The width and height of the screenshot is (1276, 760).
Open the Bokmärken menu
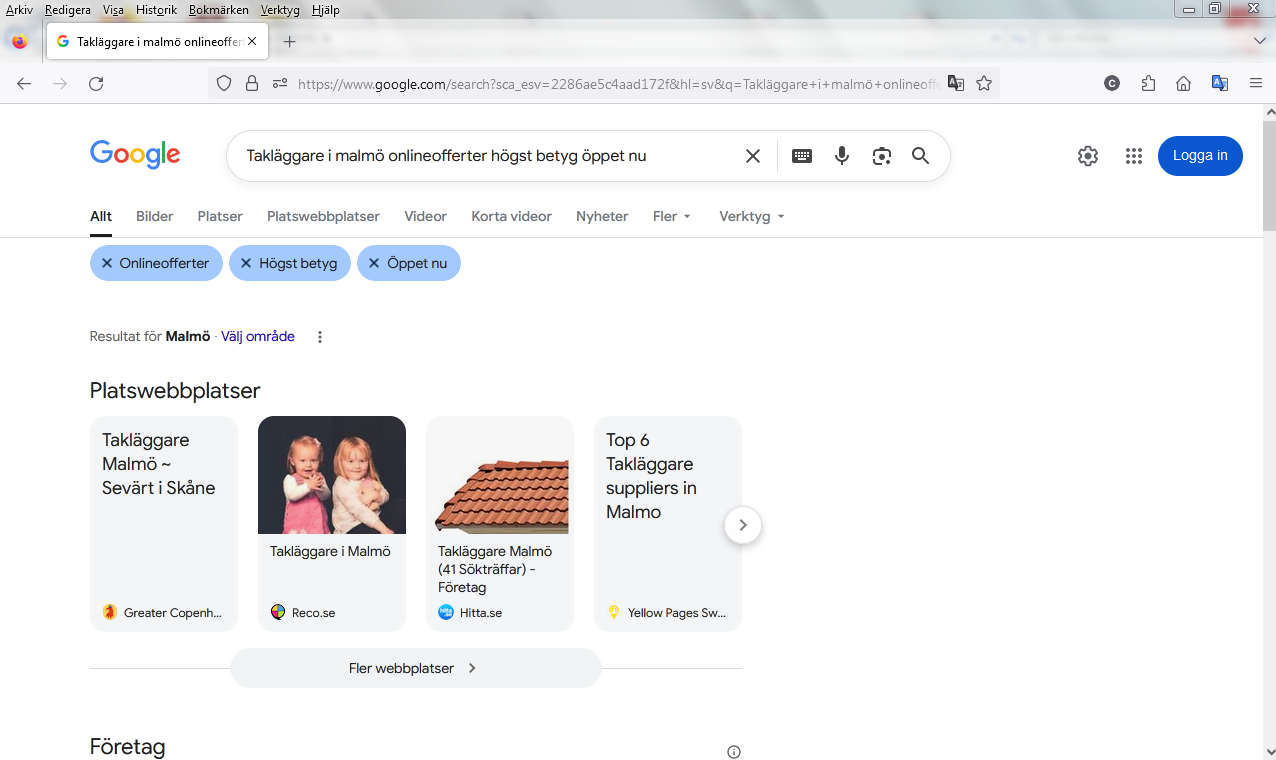[x=218, y=10]
